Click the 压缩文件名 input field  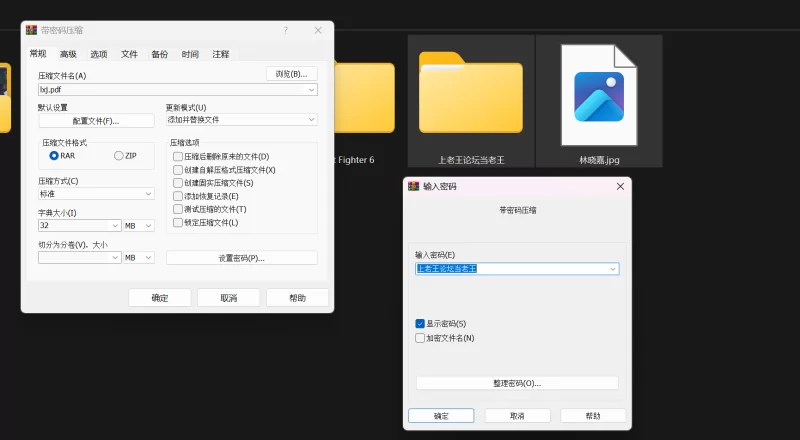click(170, 90)
